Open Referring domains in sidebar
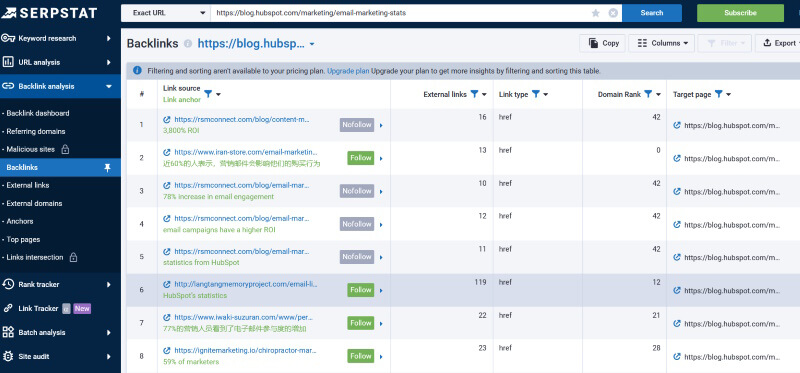 36,131
